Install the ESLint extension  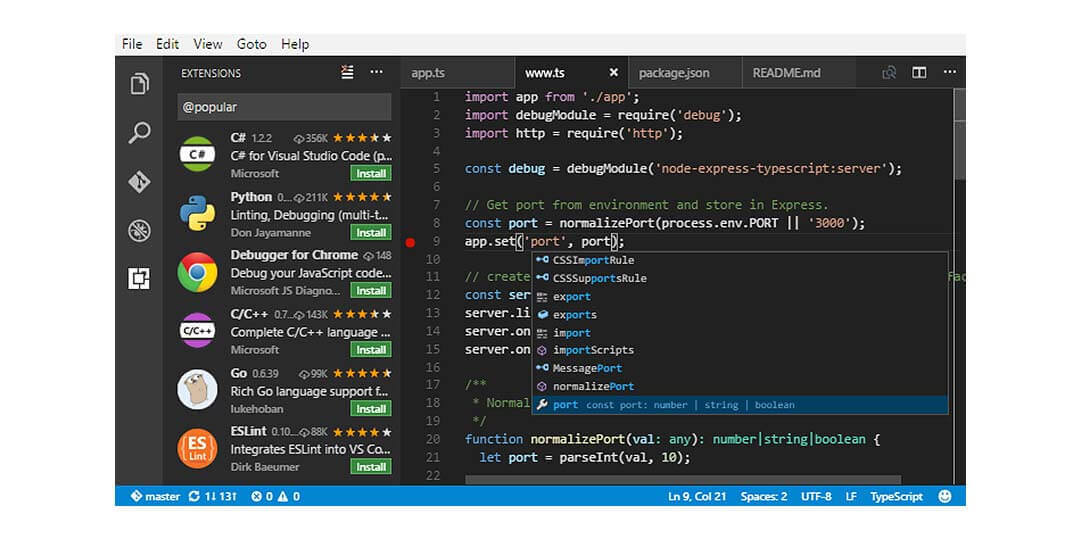(371, 467)
